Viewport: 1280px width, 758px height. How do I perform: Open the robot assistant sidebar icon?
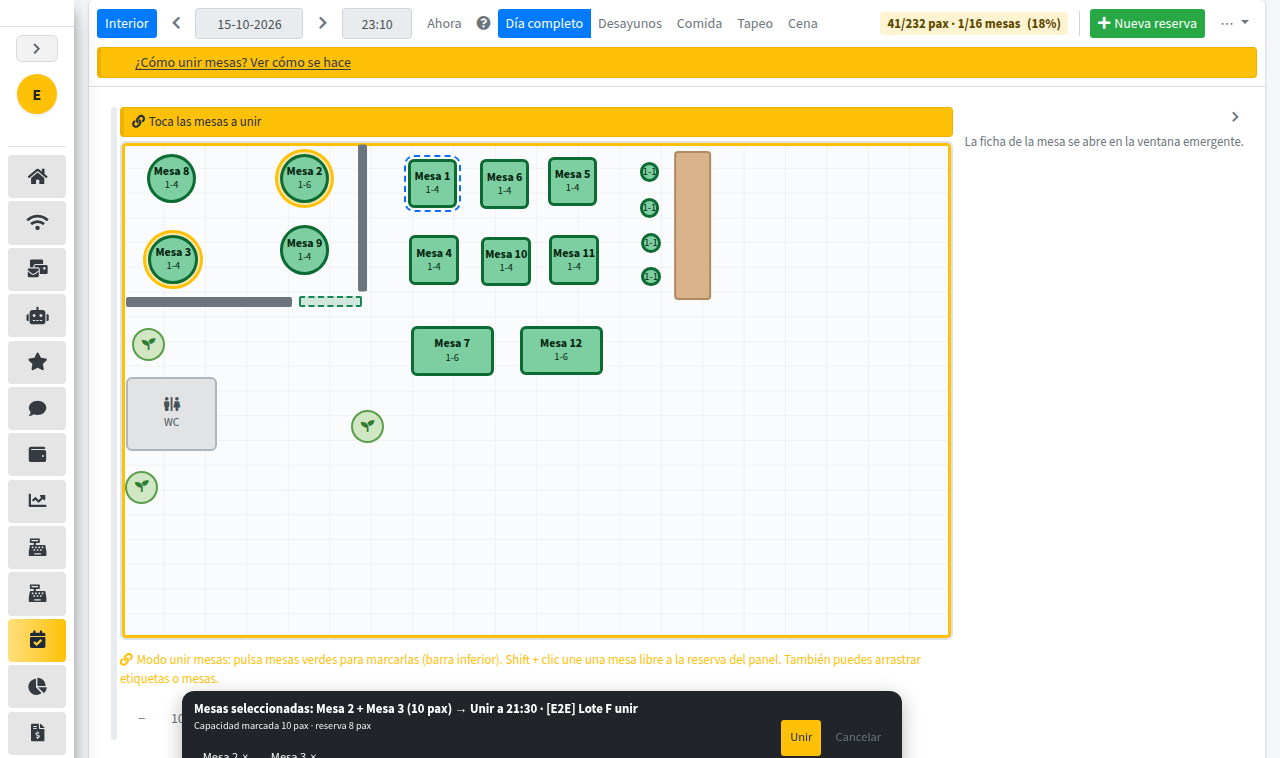(x=37, y=316)
